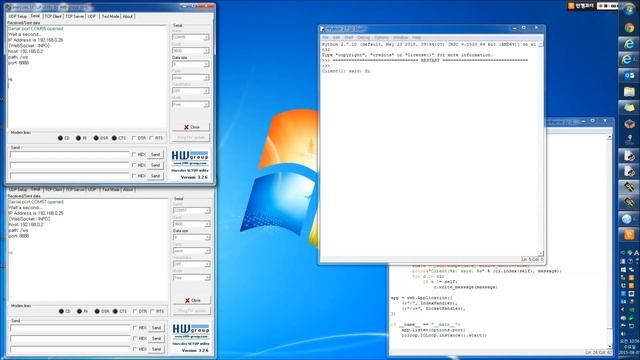Image resolution: width=640 pixels, height=360 pixels.
Task: Open Debug menu in Python Shell
Action: pos(363,38)
